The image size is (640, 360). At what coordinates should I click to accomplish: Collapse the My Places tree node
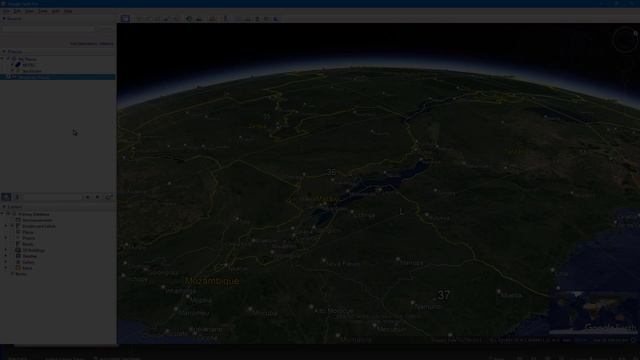pos(3,59)
